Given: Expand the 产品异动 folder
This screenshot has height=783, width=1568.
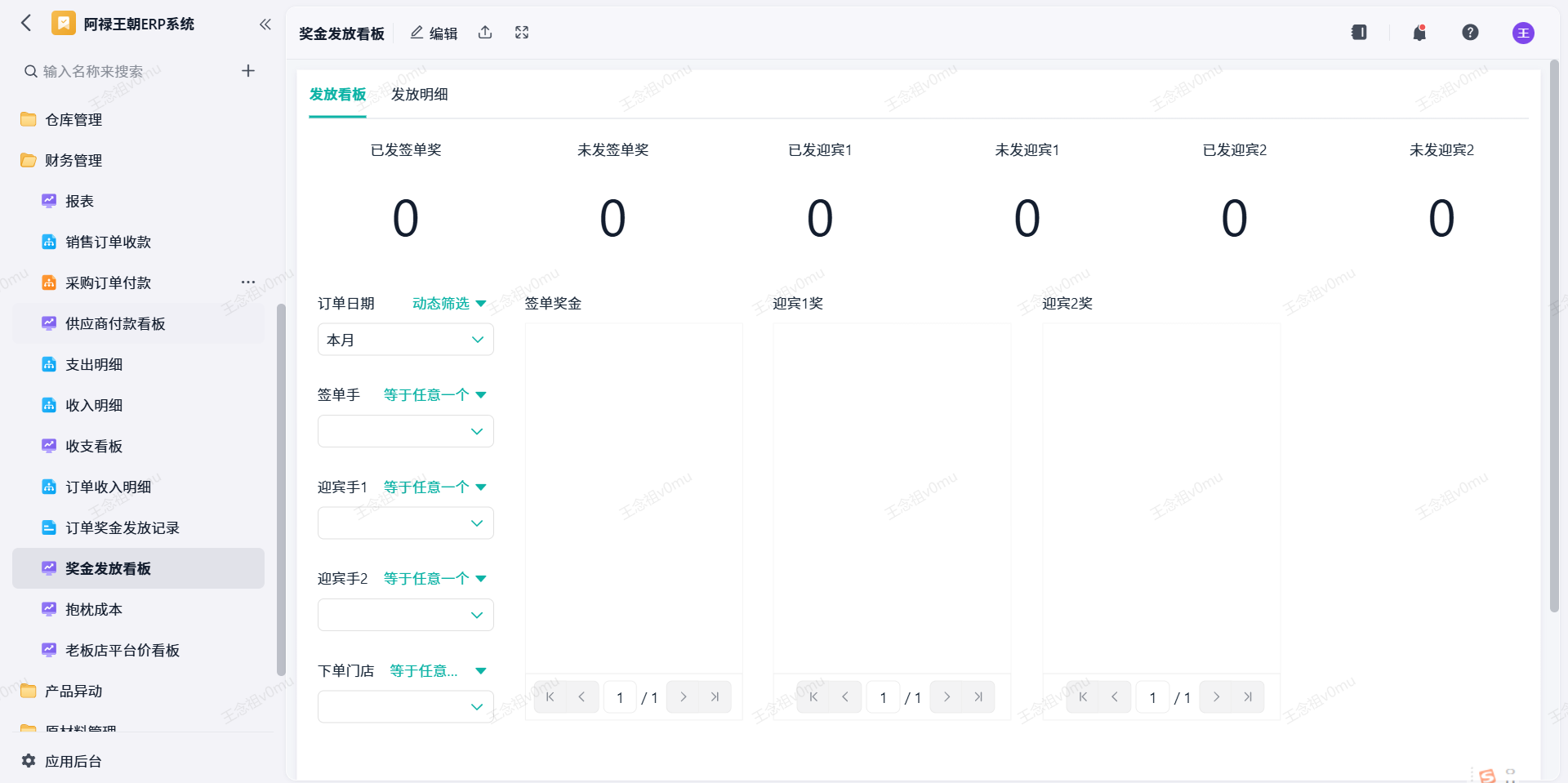Looking at the screenshot, I should 138,691.
